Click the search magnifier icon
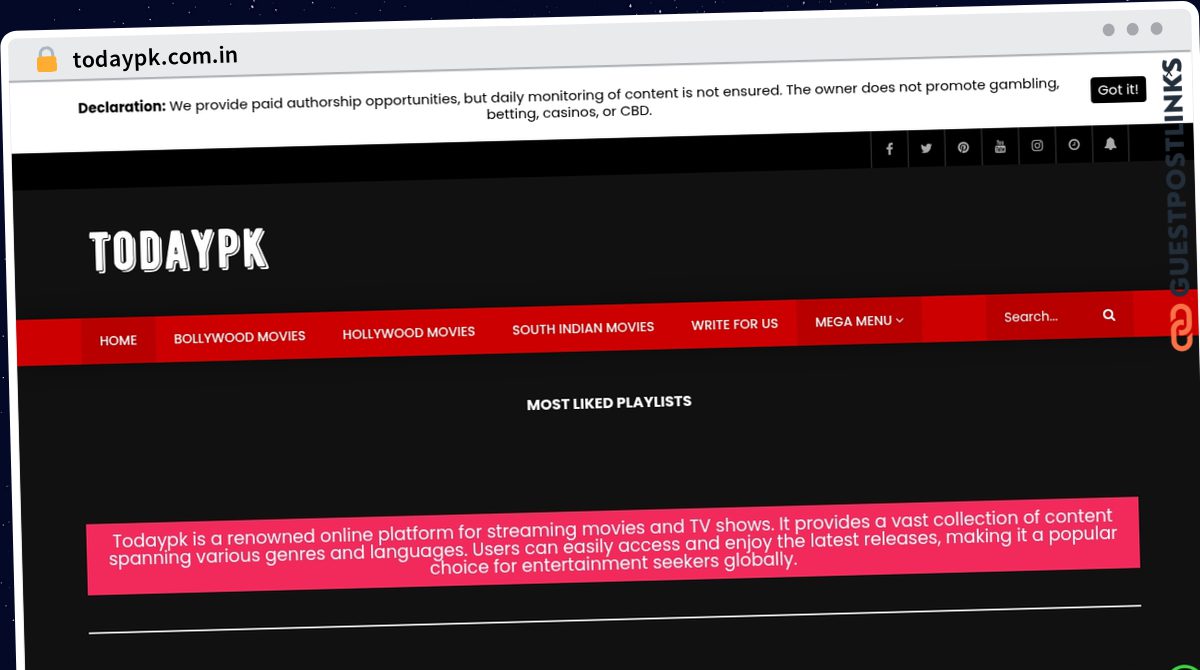 point(1109,315)
